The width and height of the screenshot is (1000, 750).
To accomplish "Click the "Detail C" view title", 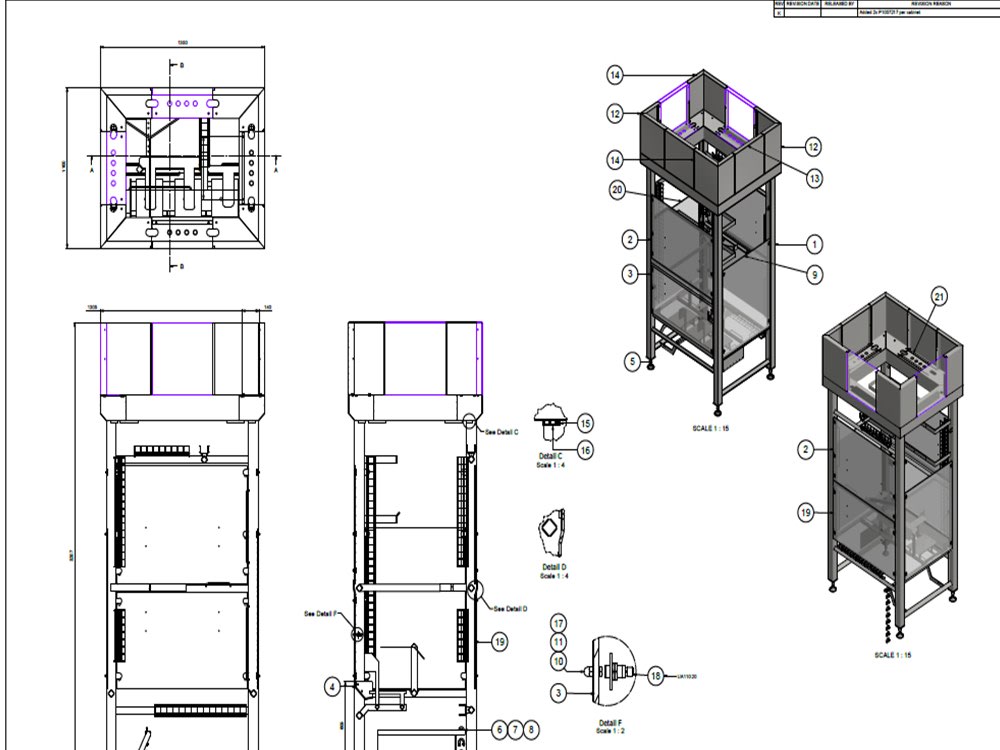I will click(550, 457).
